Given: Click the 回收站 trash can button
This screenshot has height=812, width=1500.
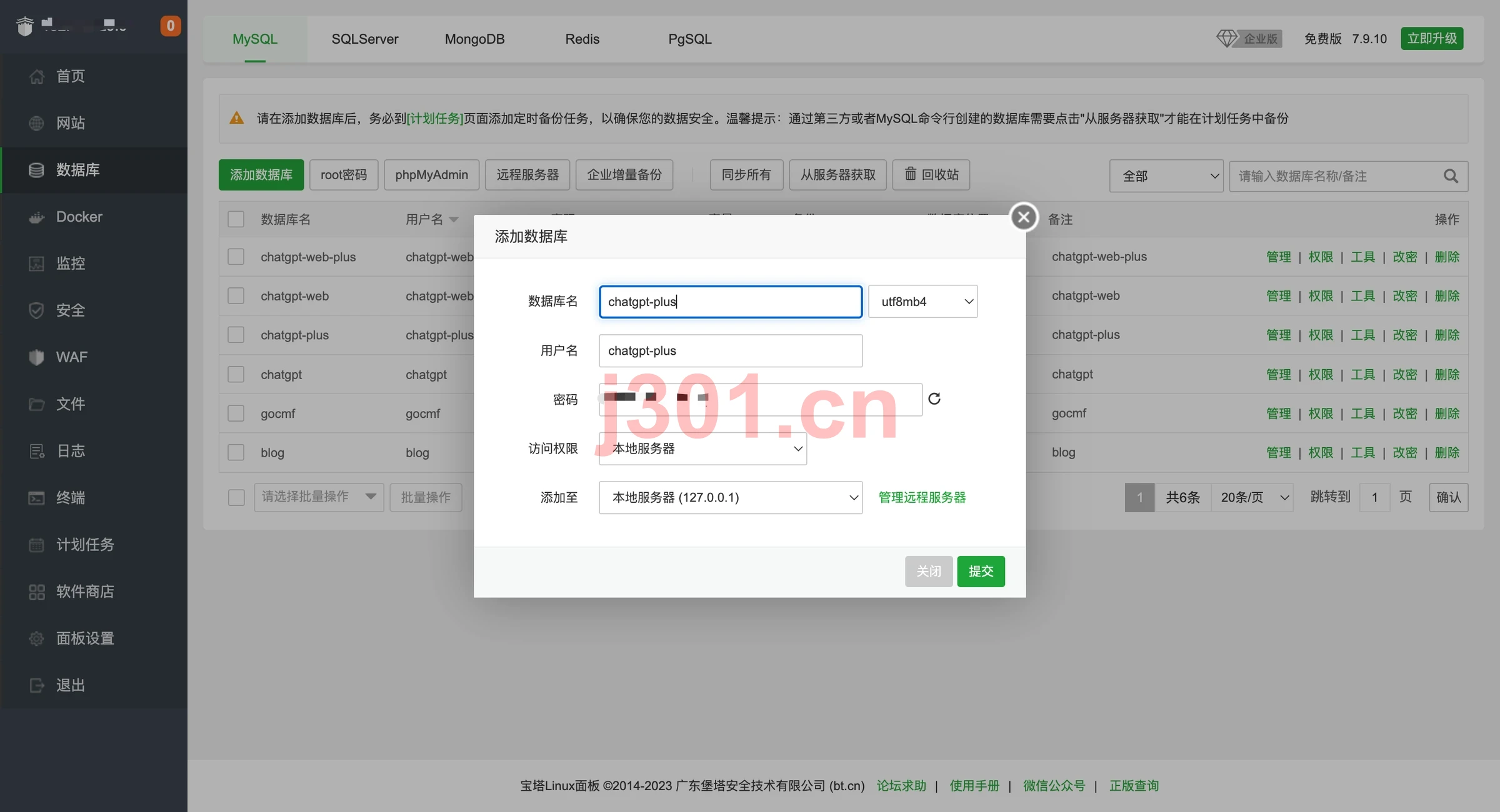Looking at the screenshot, I should [x=931, y=174].
